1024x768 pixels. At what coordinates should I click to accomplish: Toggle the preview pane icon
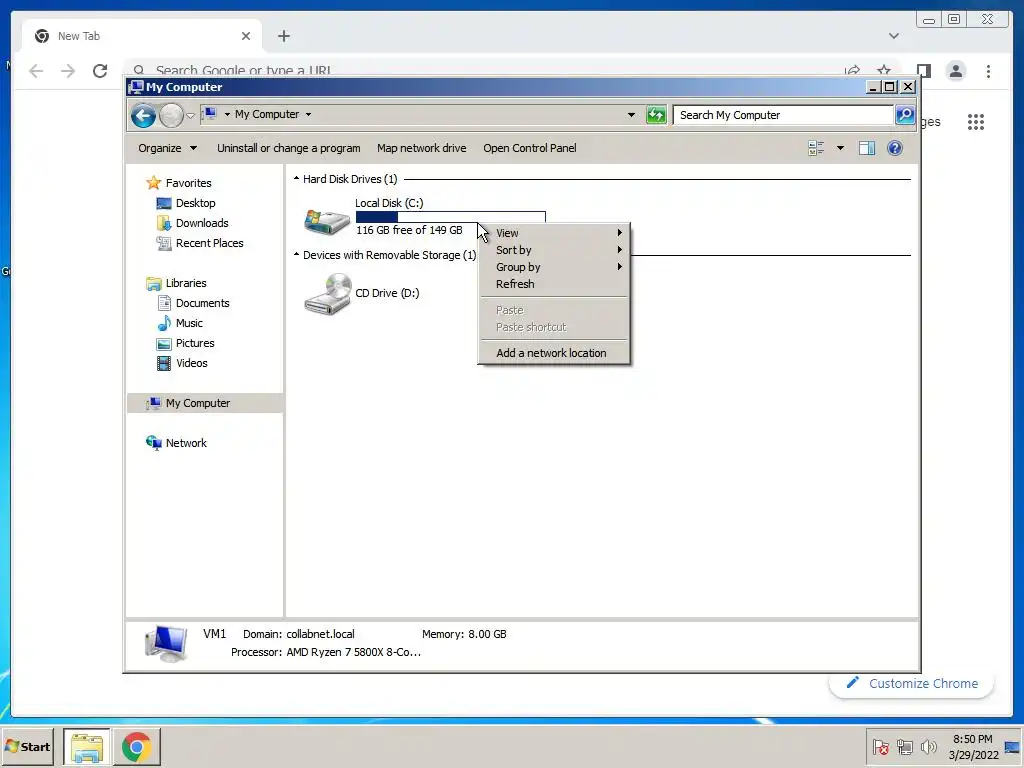pos(867,148)
